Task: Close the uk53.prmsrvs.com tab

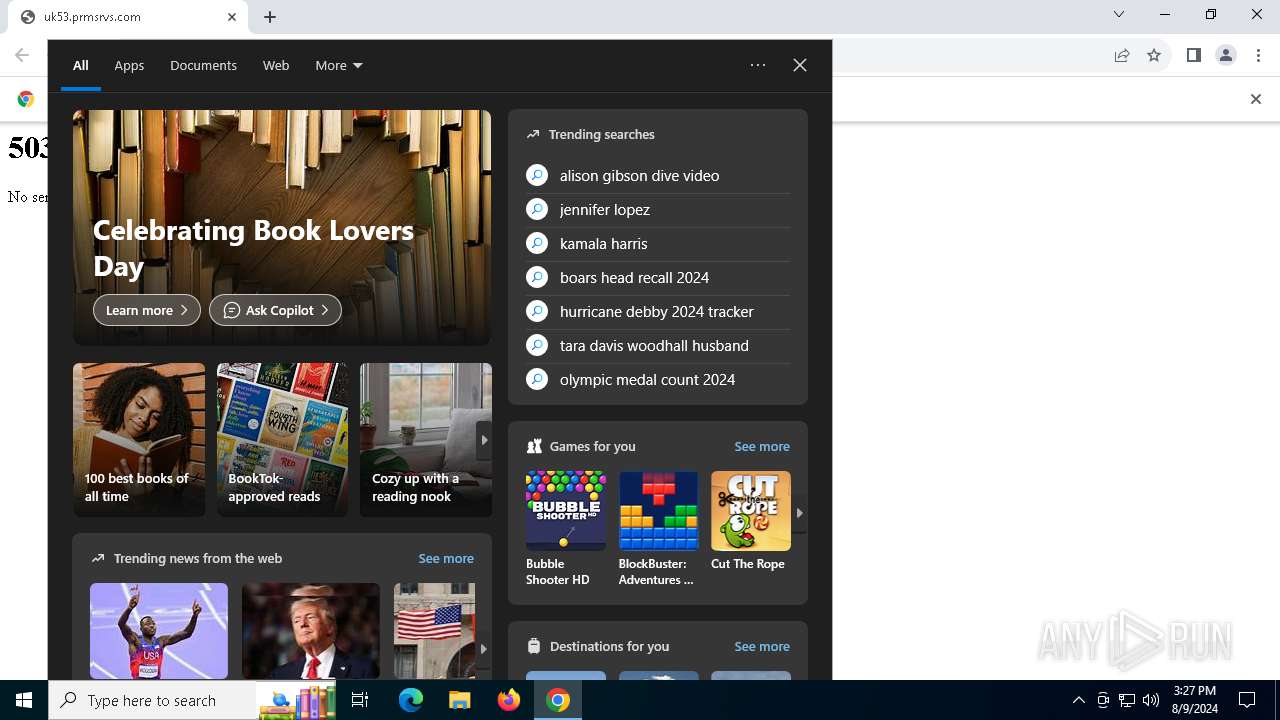Action: [x=232, y=17]
